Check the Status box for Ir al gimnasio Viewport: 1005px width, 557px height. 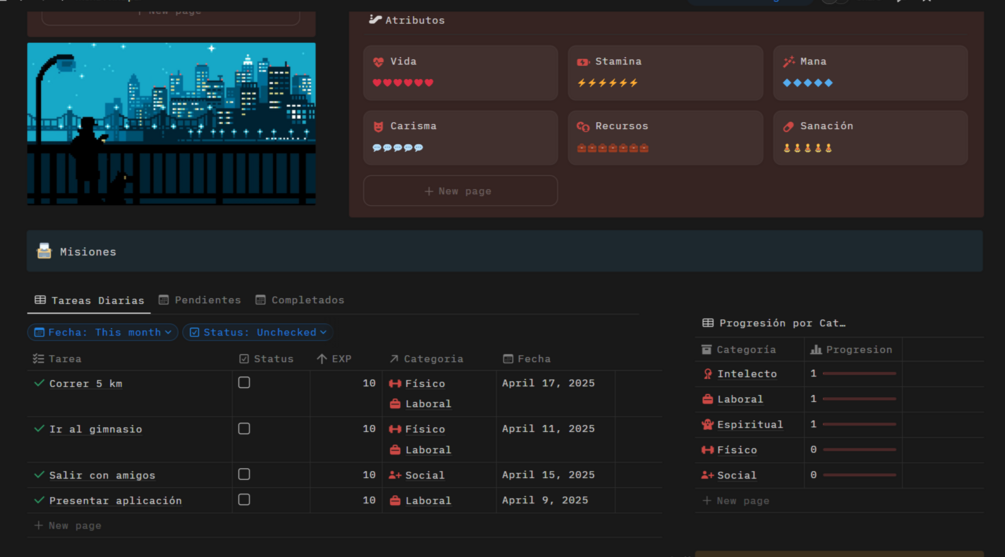click(x=244, y=428)
